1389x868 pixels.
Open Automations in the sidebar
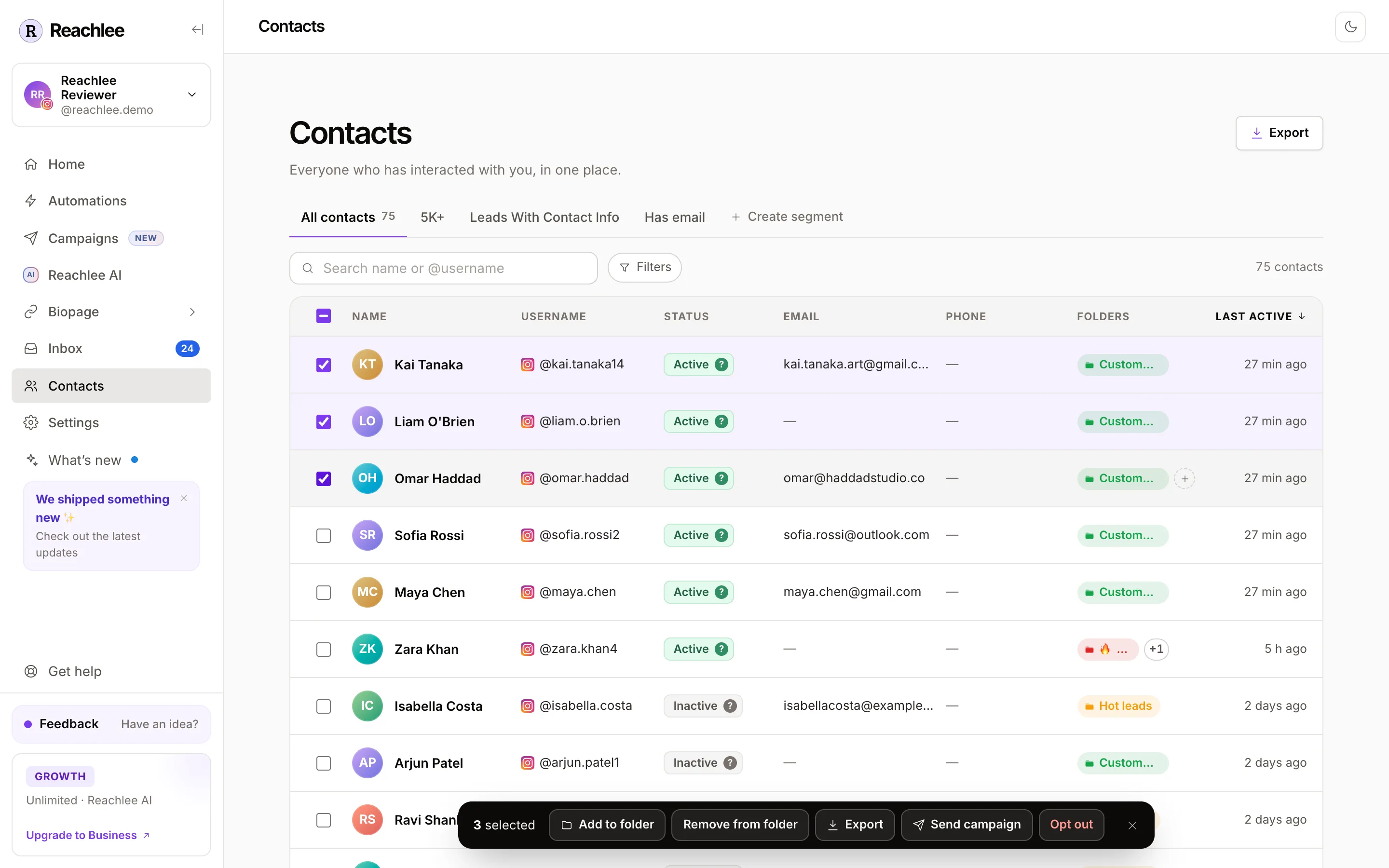111,201
